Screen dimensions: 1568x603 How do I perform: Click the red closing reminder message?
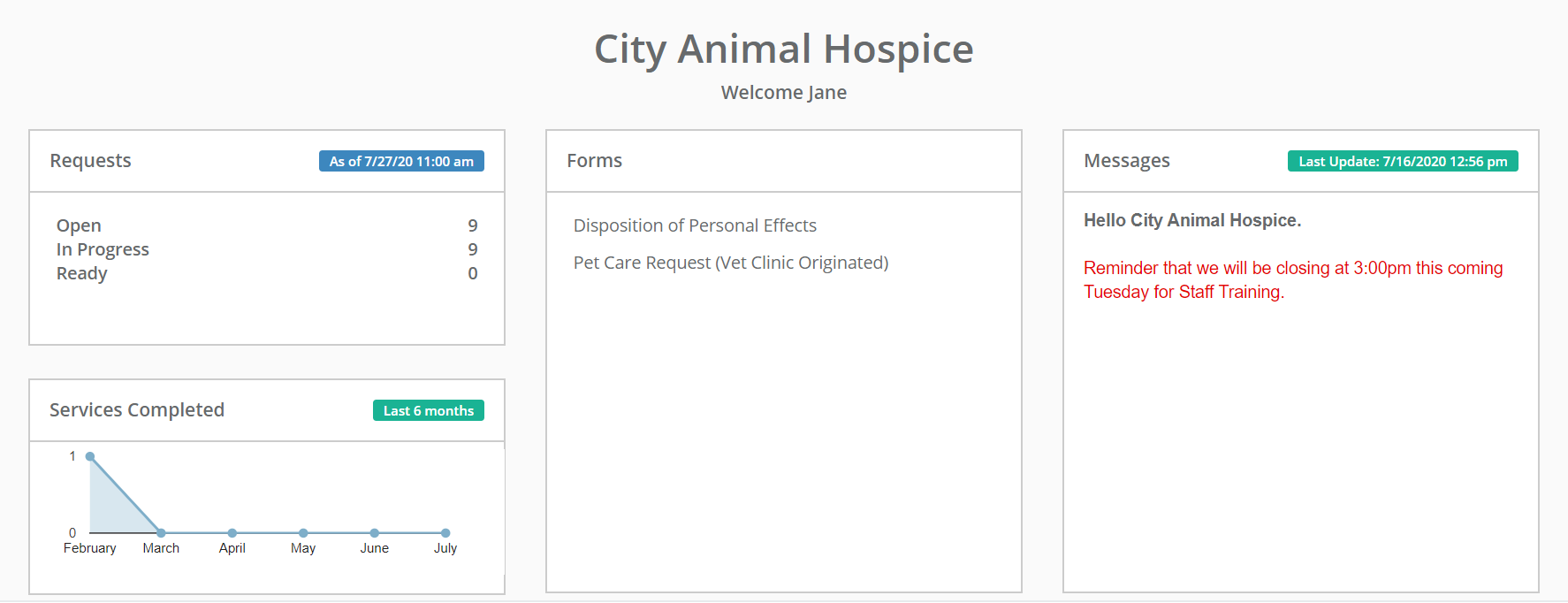(1292, 279)
